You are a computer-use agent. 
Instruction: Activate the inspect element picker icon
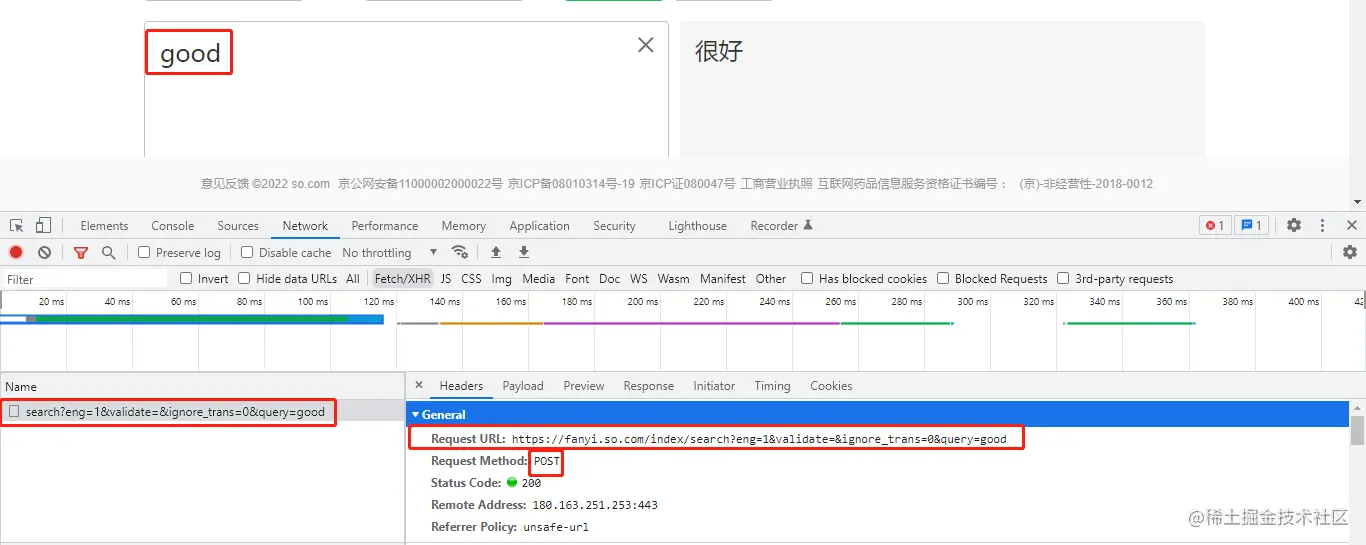16,225
